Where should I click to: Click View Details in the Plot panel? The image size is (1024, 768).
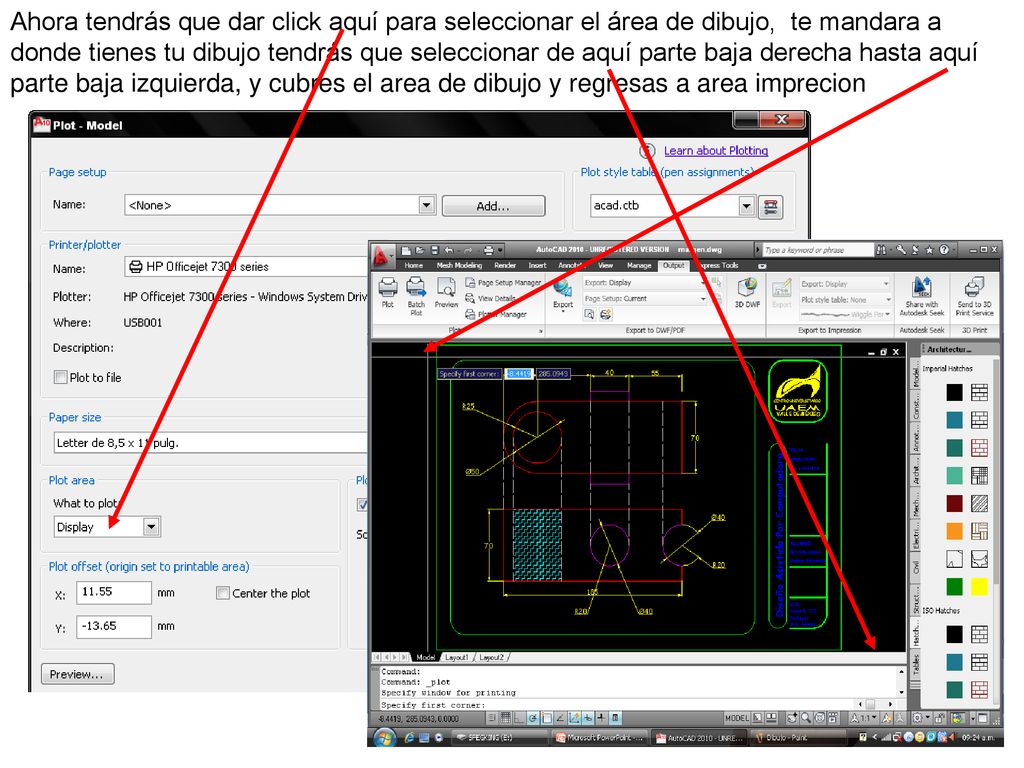(x=490, y=298)
